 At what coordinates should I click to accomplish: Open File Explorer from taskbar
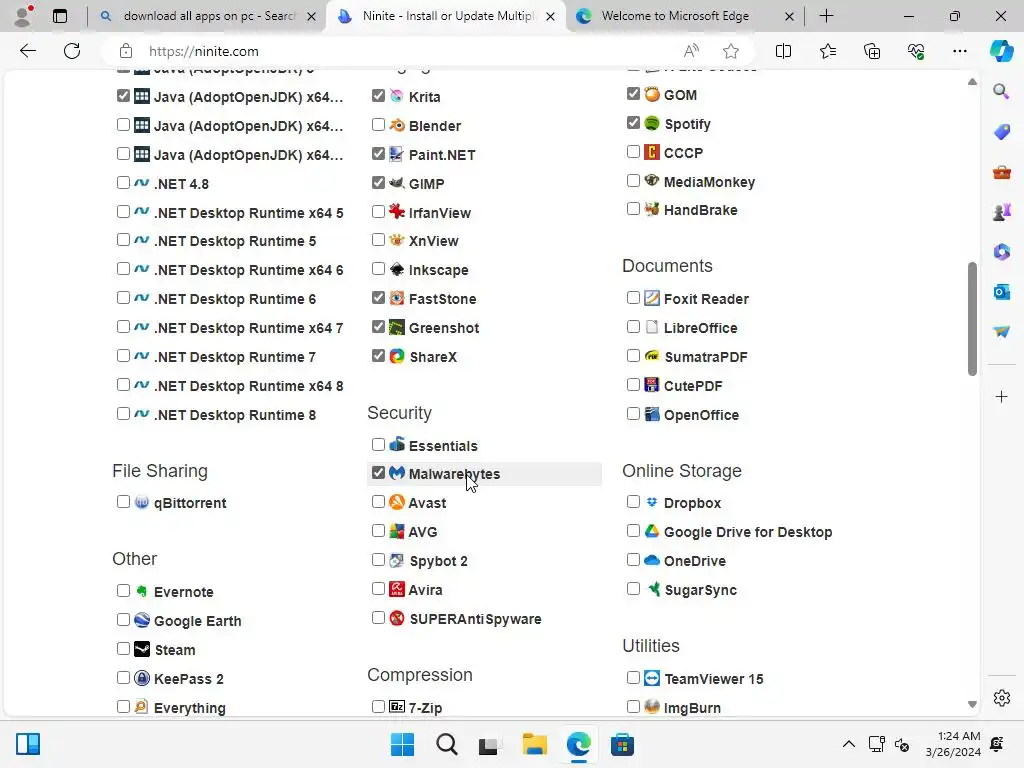coord(534,744)
